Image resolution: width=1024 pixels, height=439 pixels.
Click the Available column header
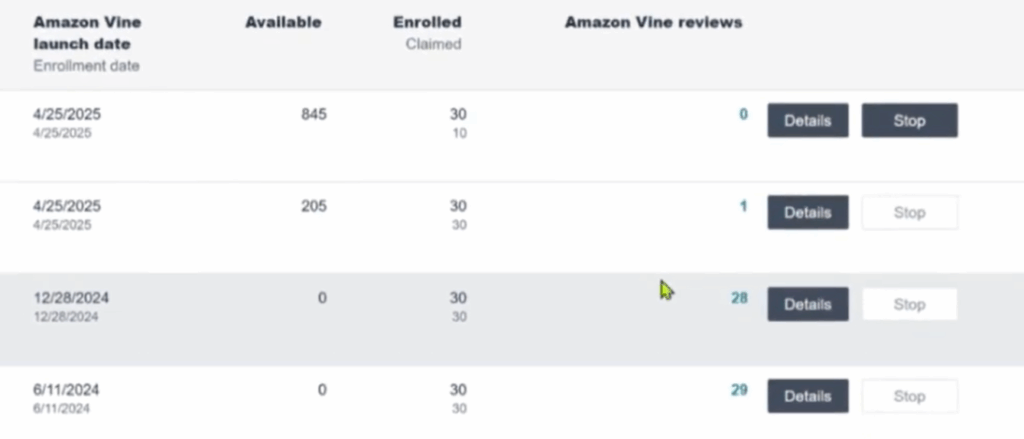click(283, 23)
